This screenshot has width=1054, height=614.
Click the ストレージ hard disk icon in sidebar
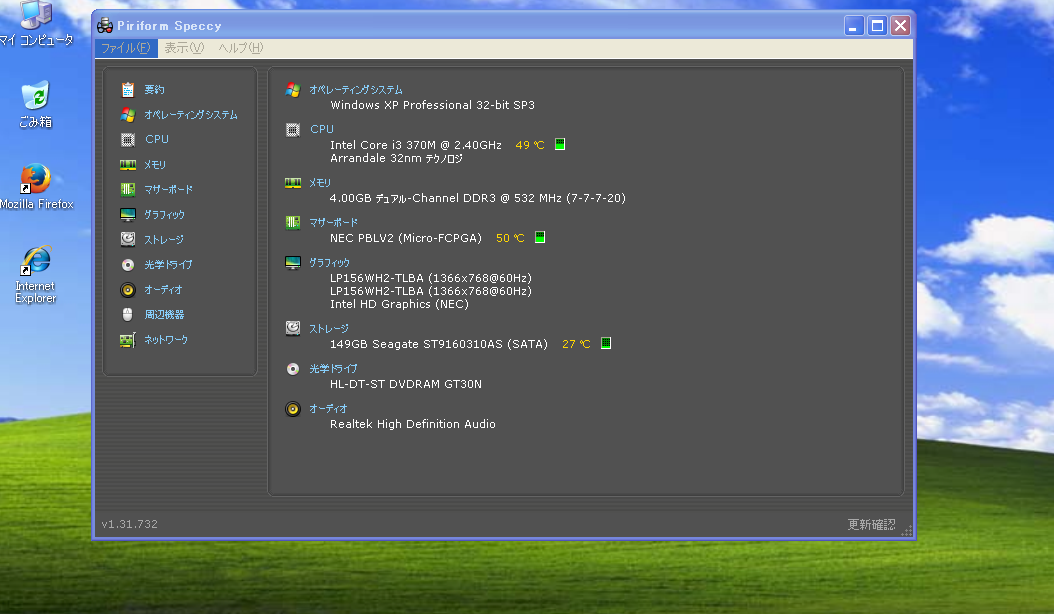pyautogui.click(x=128, y=239)
